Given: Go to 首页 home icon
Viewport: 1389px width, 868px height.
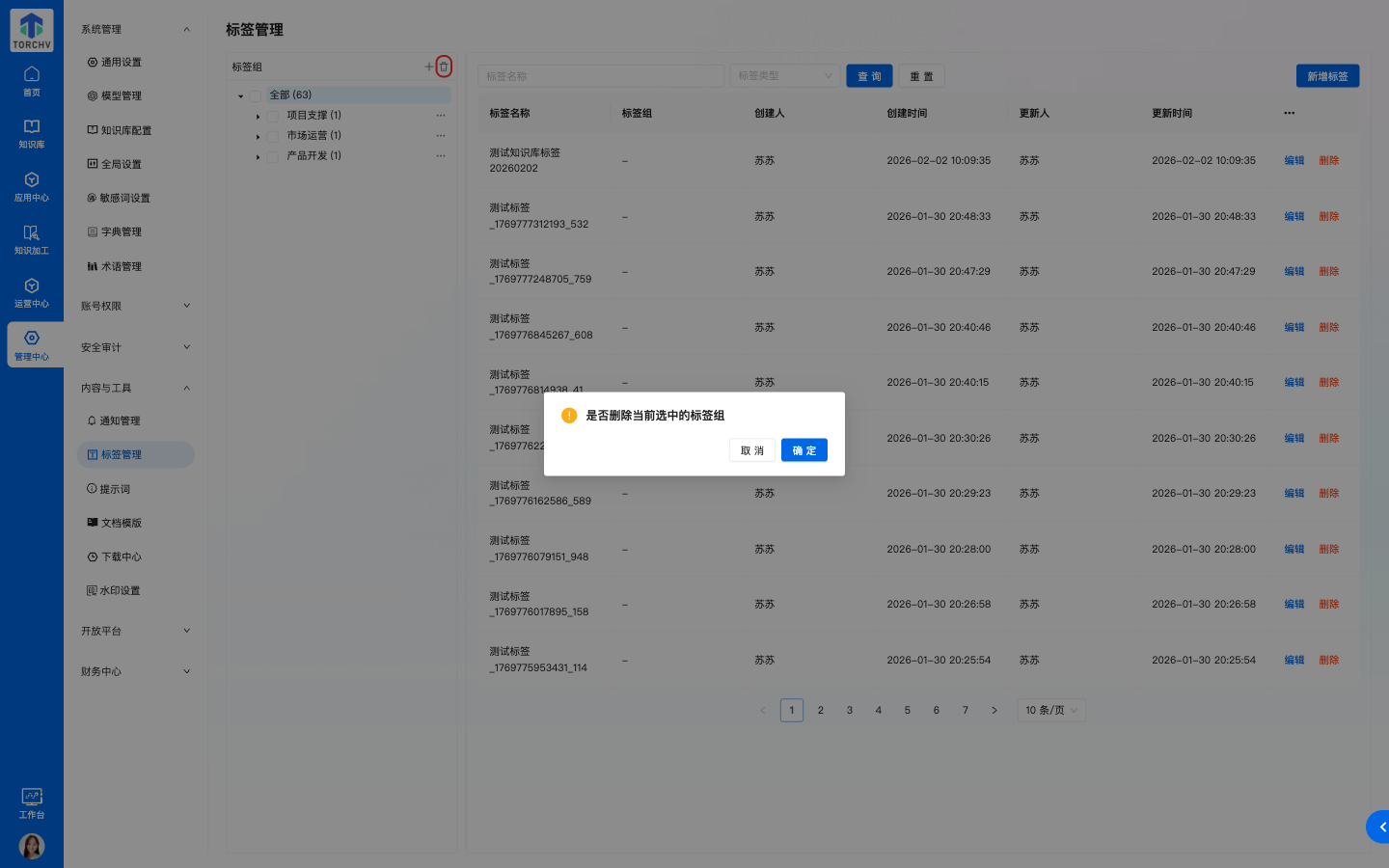Looking at the screenshot, I should [32, 81].
